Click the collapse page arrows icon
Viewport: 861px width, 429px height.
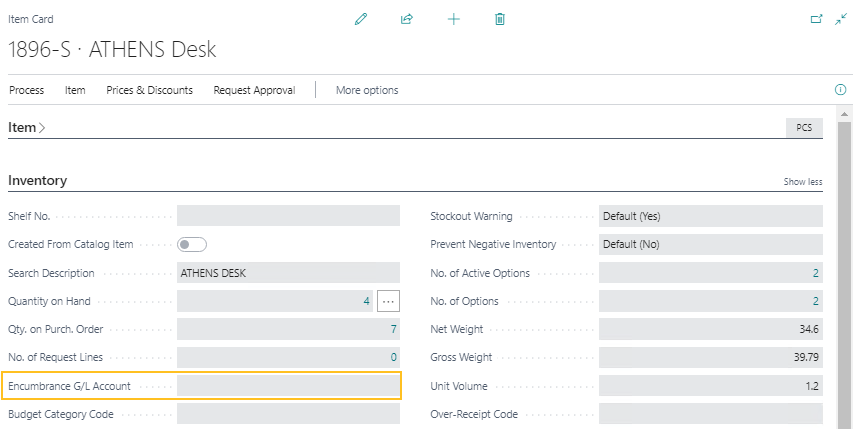tap(841, 19)
